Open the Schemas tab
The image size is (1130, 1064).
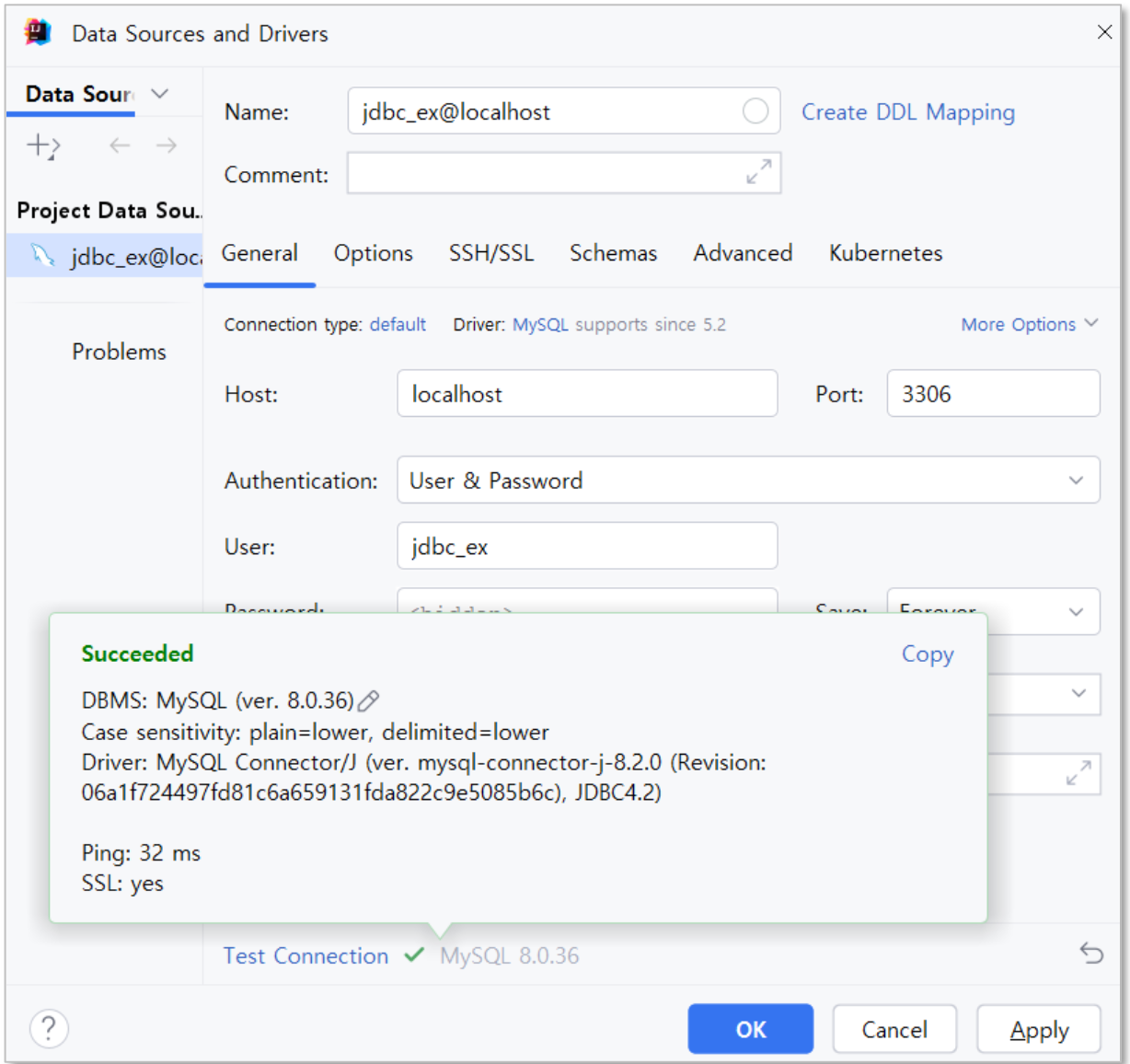pos(613,253)
